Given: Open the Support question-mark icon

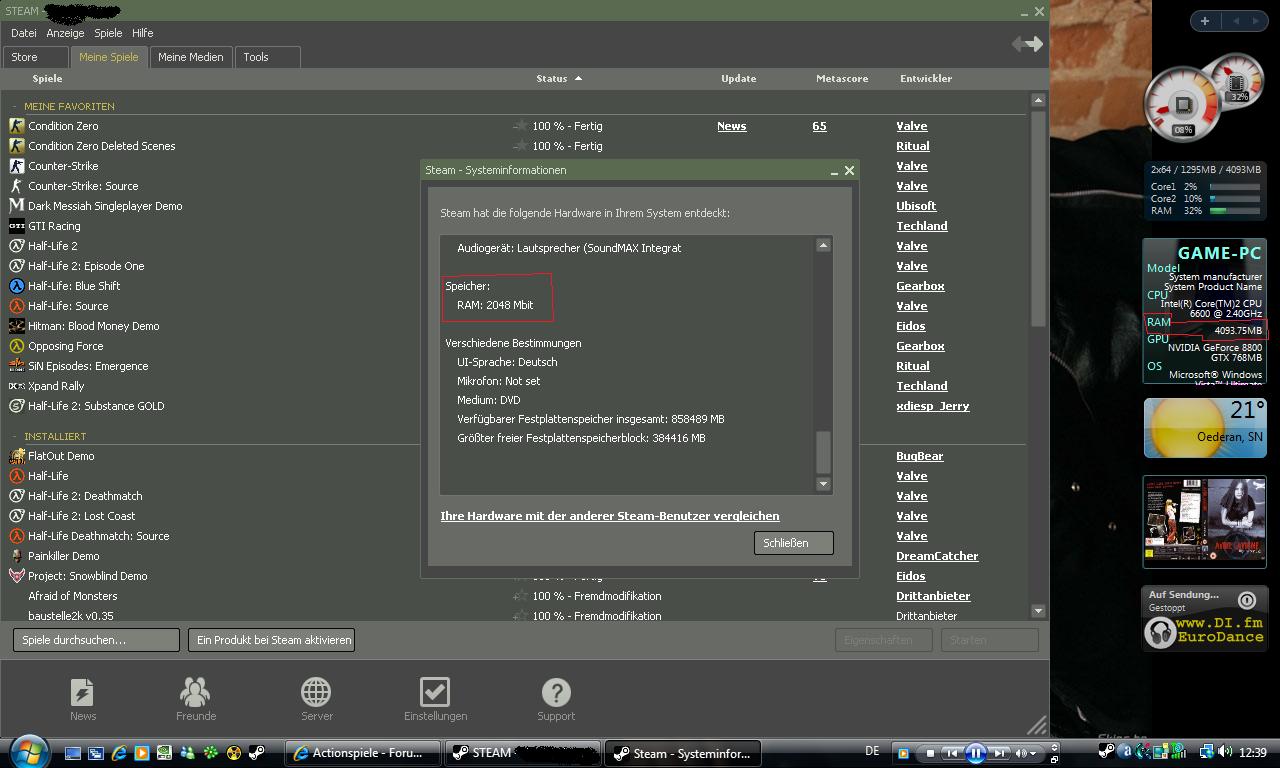Looking at the screenshot, I should click(556, 692).
